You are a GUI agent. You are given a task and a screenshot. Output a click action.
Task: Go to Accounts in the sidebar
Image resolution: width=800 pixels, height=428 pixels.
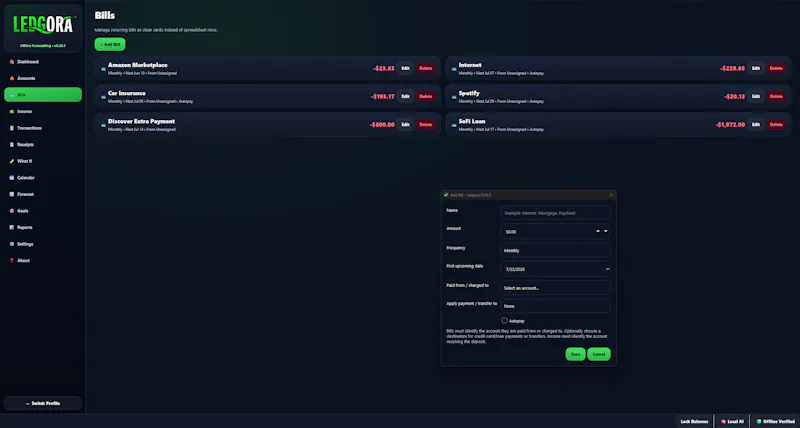[x=43, y=78]
